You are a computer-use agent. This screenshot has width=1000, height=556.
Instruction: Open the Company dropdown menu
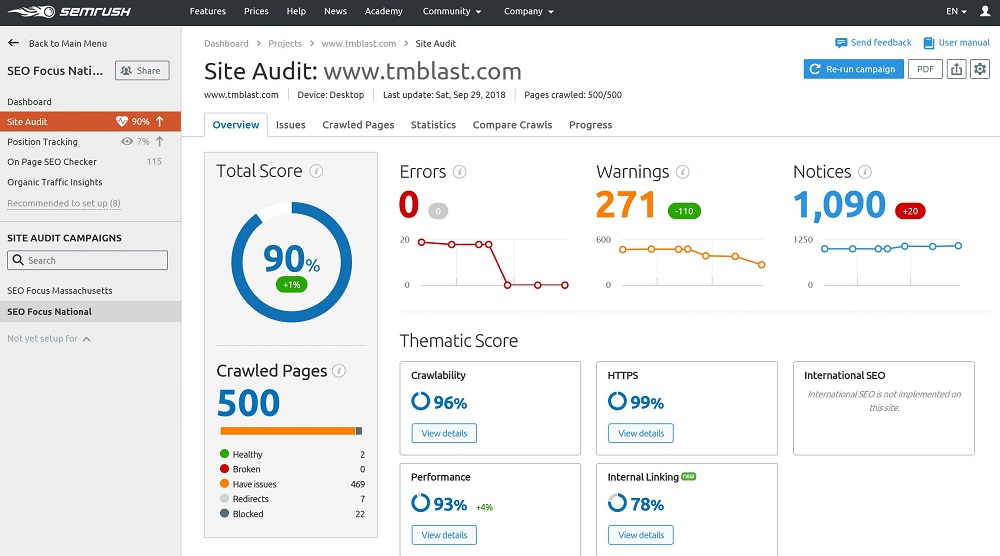pyautogui.click(x=529, y=11)
